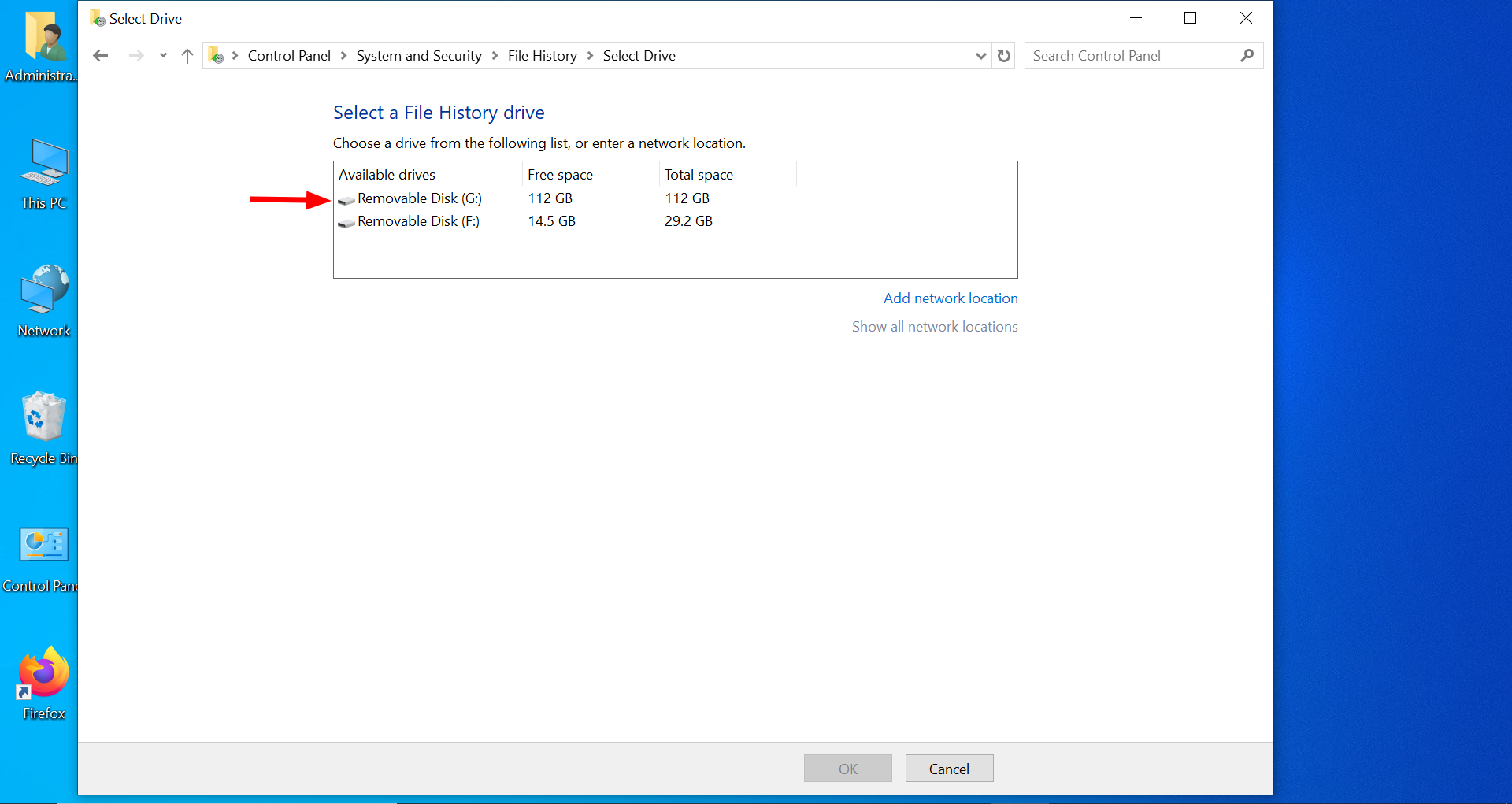Select Removable Disk (F:) from the list
Viewport: 1512px width, 804px height.
tap(418, 221)
